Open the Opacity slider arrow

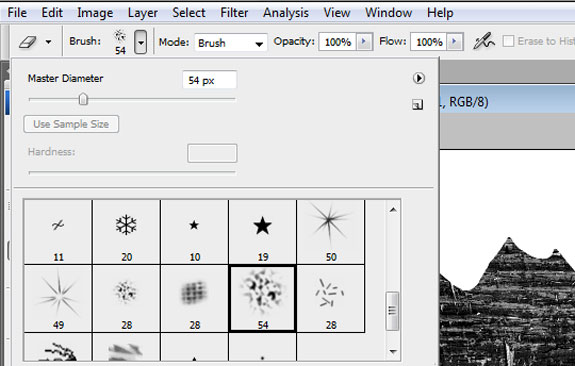[365, 42]
